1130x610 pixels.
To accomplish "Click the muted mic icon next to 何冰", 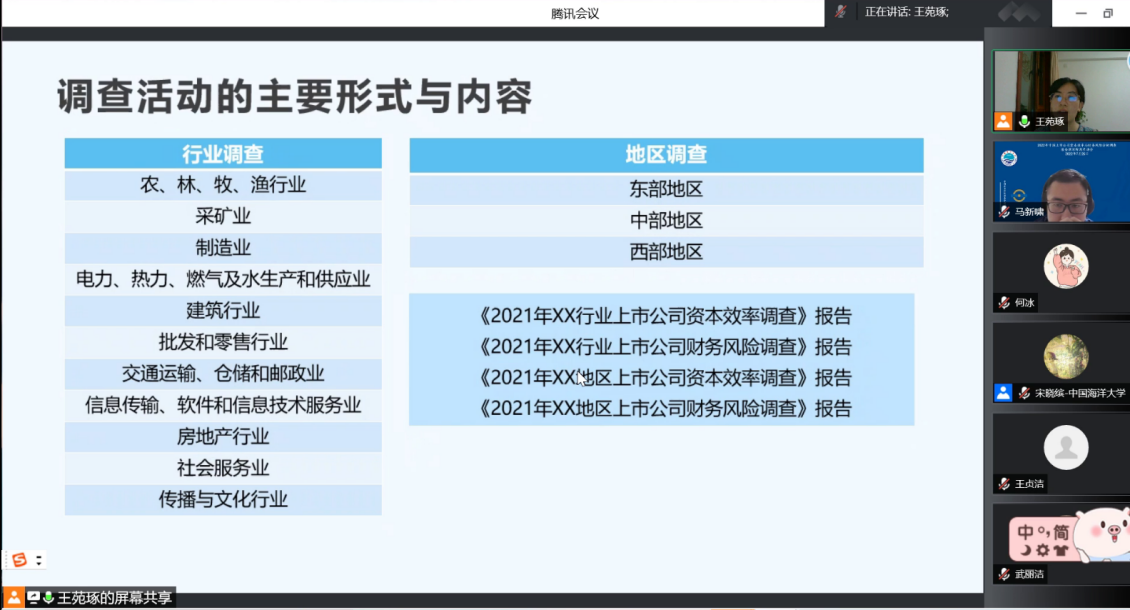I will pos(1004,302).
